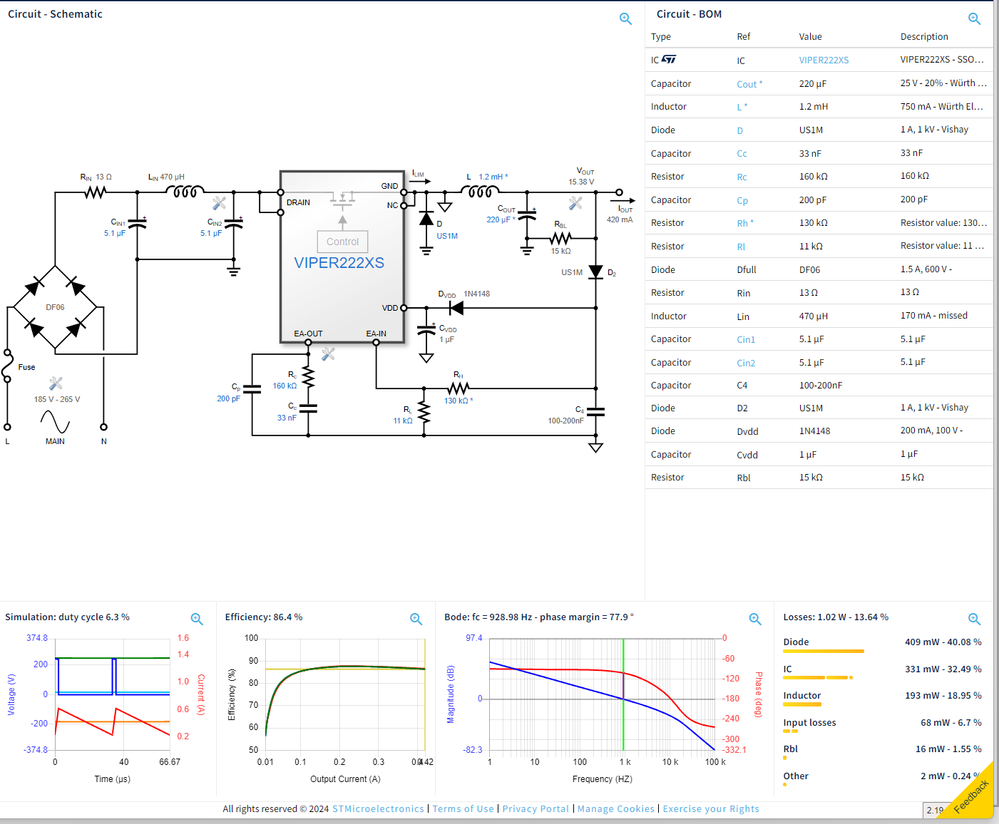This screenshot has height=824, width=999.
Task: Click the Lin 470 µH BOM row
Action: (819, 316)
